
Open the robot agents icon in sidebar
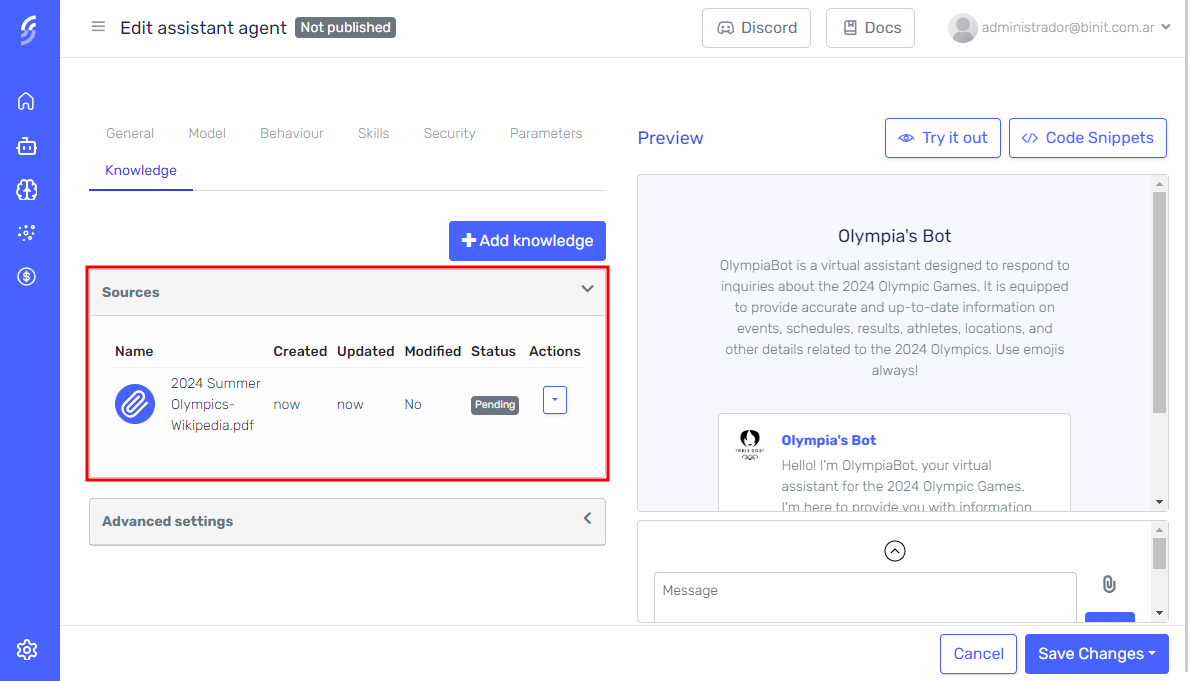pos(27,145)
